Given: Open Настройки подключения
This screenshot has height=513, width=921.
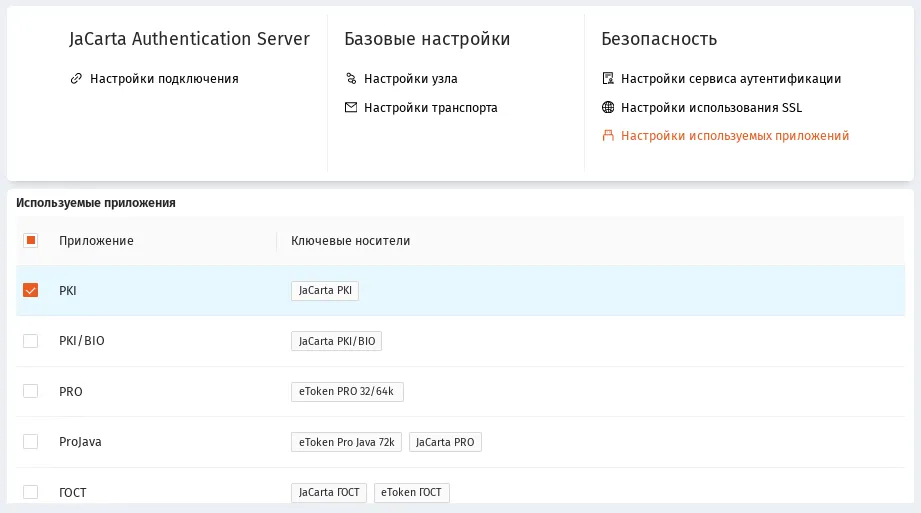Looking at the screenshot, I should pos(164,79).
